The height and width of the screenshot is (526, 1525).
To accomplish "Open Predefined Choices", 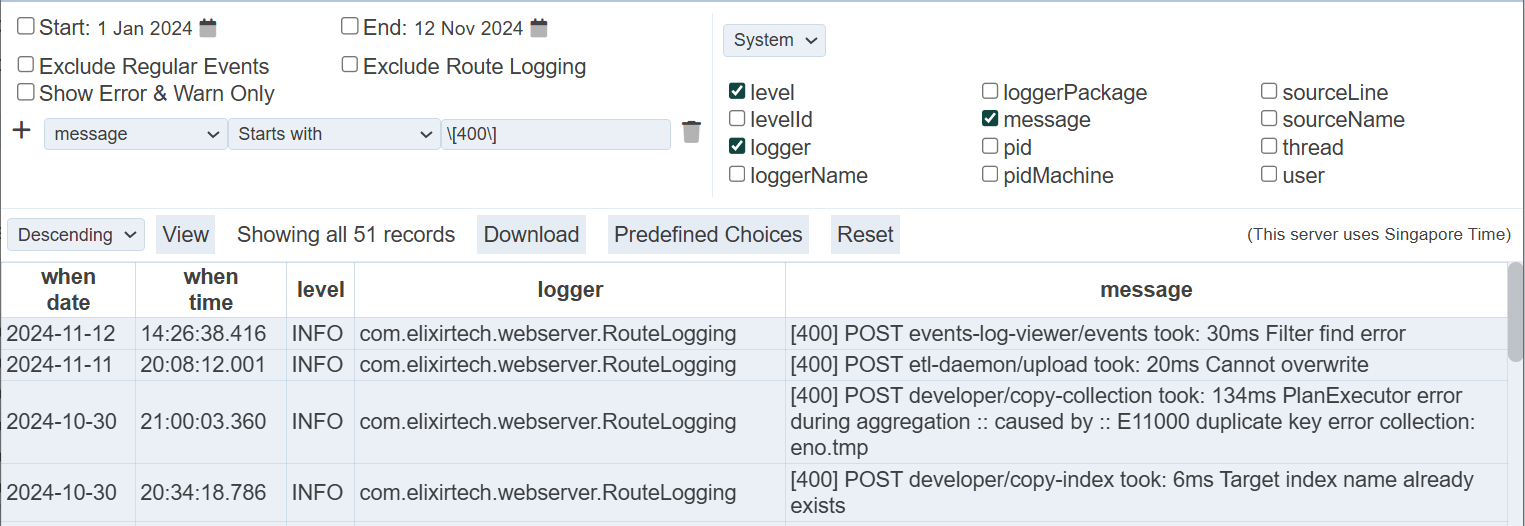I will pos(708,235).
